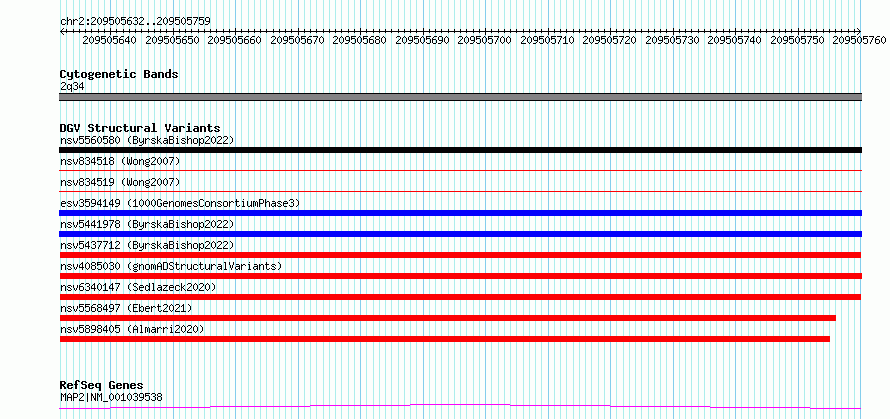Select the nsv6340147 Sedlazeck2020 red bar
This screenshot has height=419, width=890.
point(460,297)
